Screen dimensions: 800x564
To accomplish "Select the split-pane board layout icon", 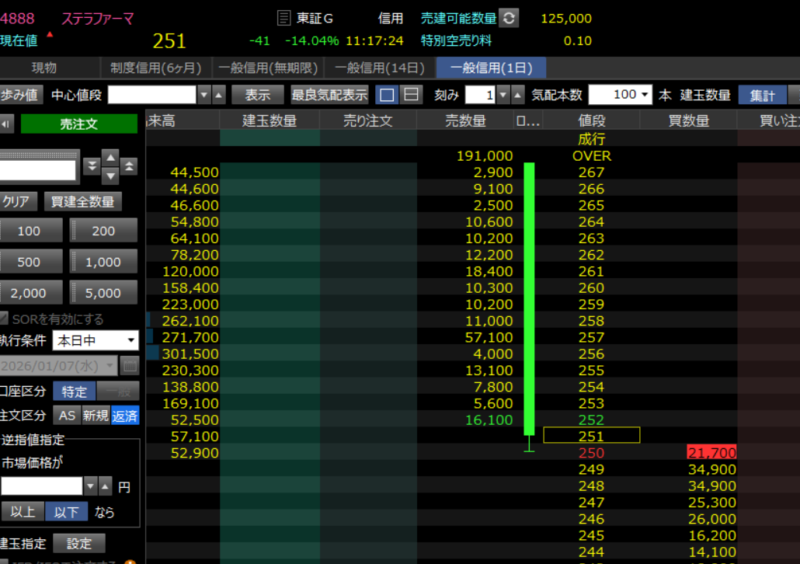I will (x=411, y=95).
